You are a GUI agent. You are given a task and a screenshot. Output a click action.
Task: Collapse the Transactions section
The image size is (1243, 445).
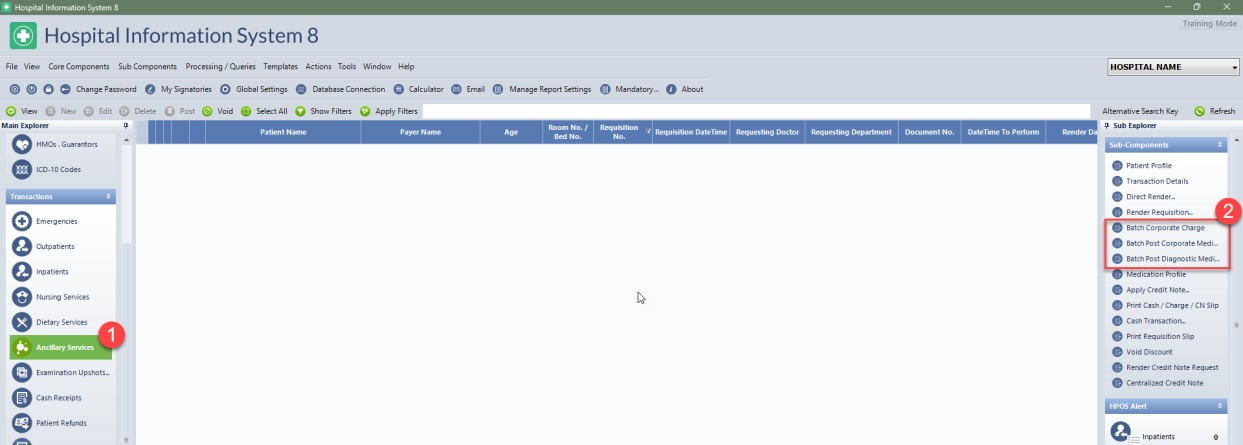(x=108, y=197)
